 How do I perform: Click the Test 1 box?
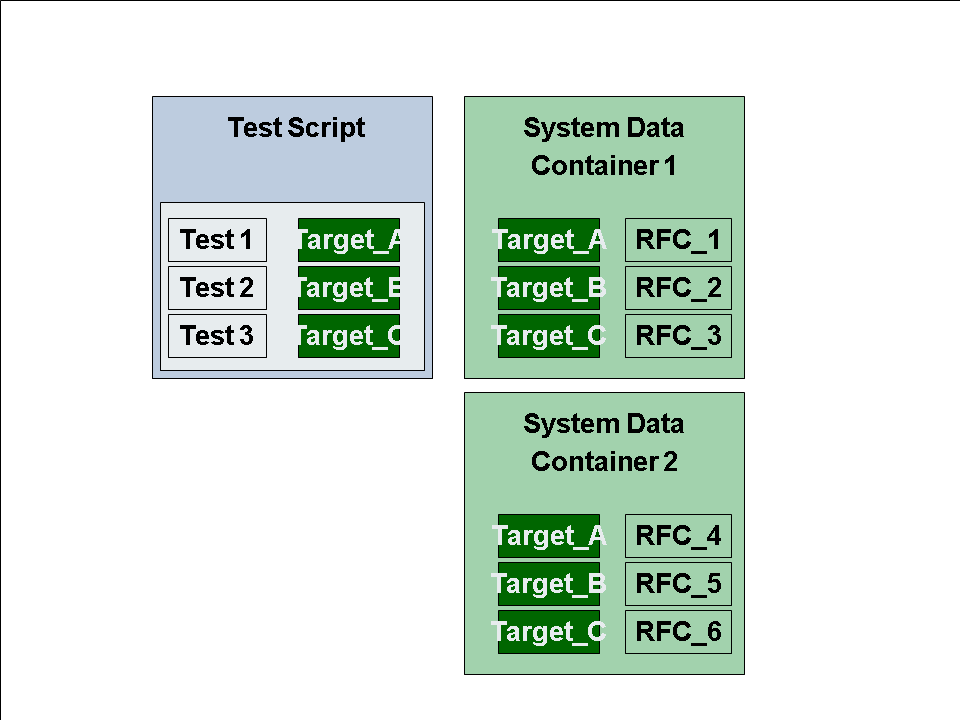[217, 240]
